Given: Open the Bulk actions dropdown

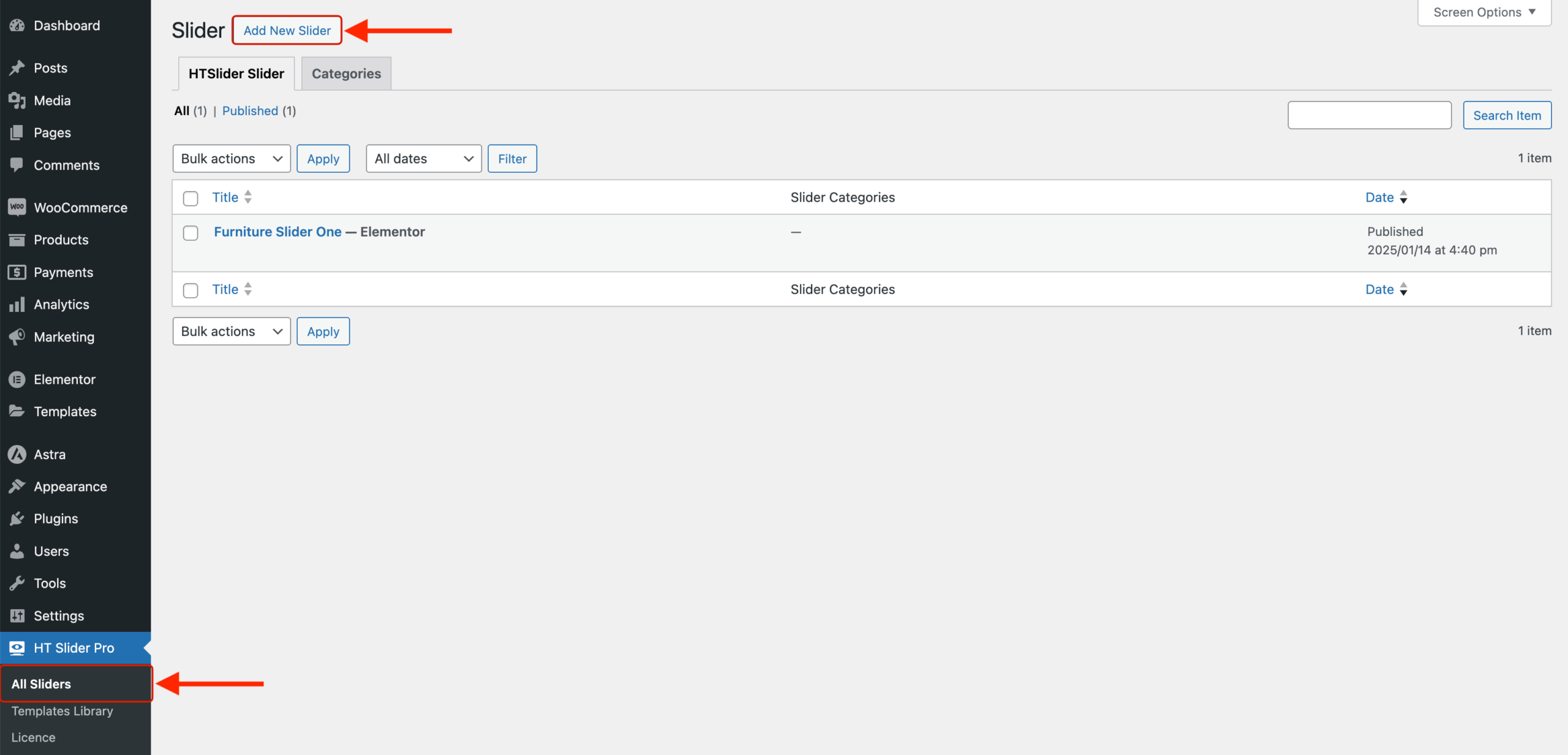Looking at the screenshot, I should point(231,158).
